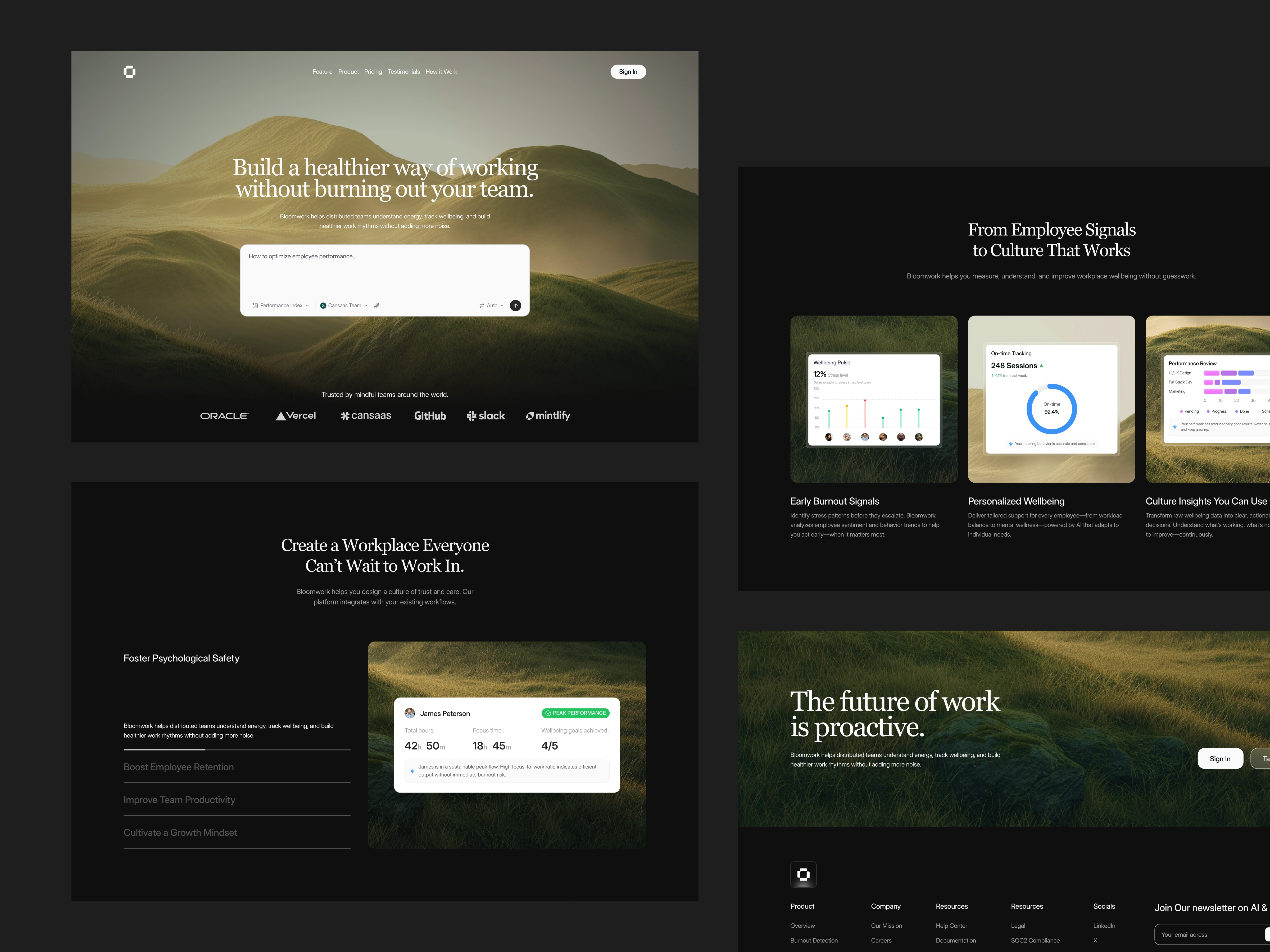Click the Vercel logo
Viewport: 1270px width, 952px height.
point(296,416)
